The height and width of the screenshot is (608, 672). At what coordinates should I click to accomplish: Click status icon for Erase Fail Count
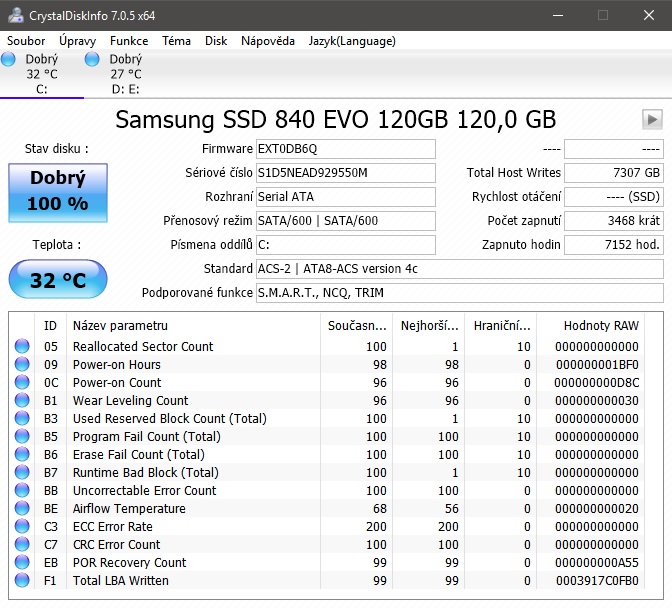pyautogui.click(x=22, y=454)
